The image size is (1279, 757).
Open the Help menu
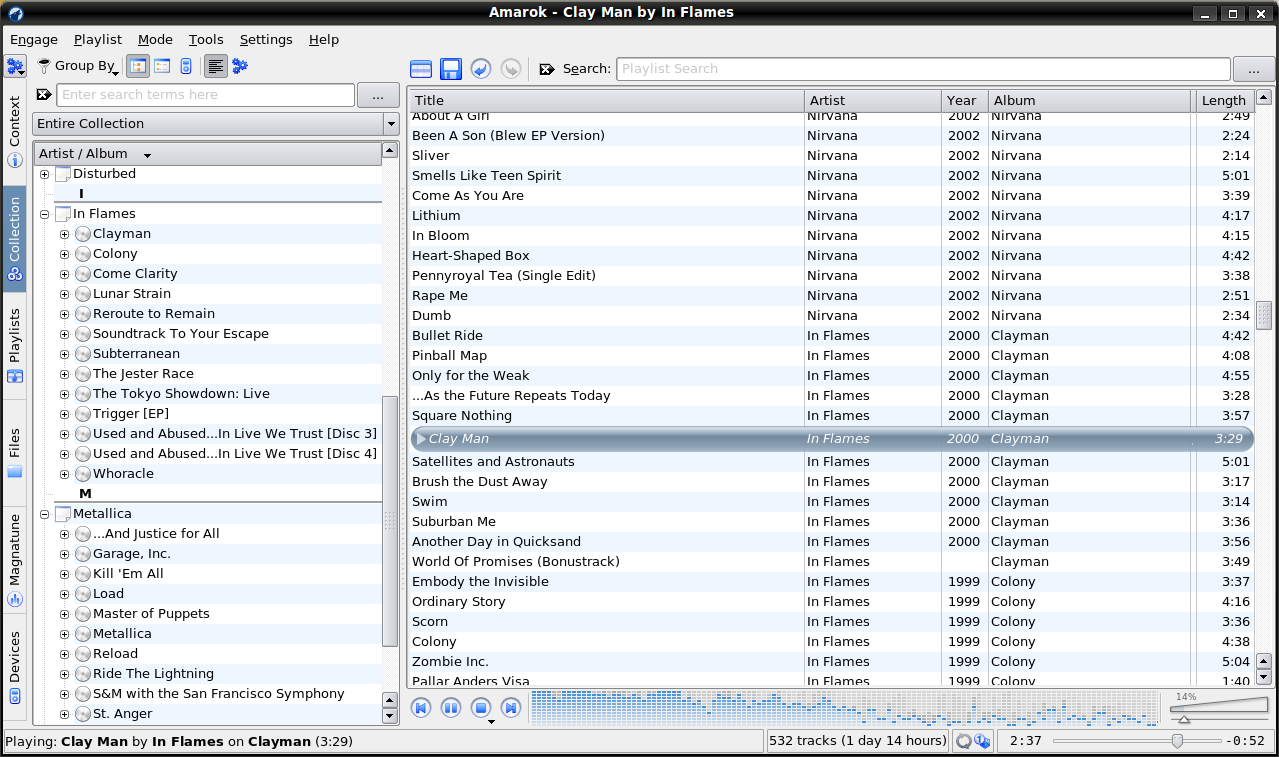324,40
